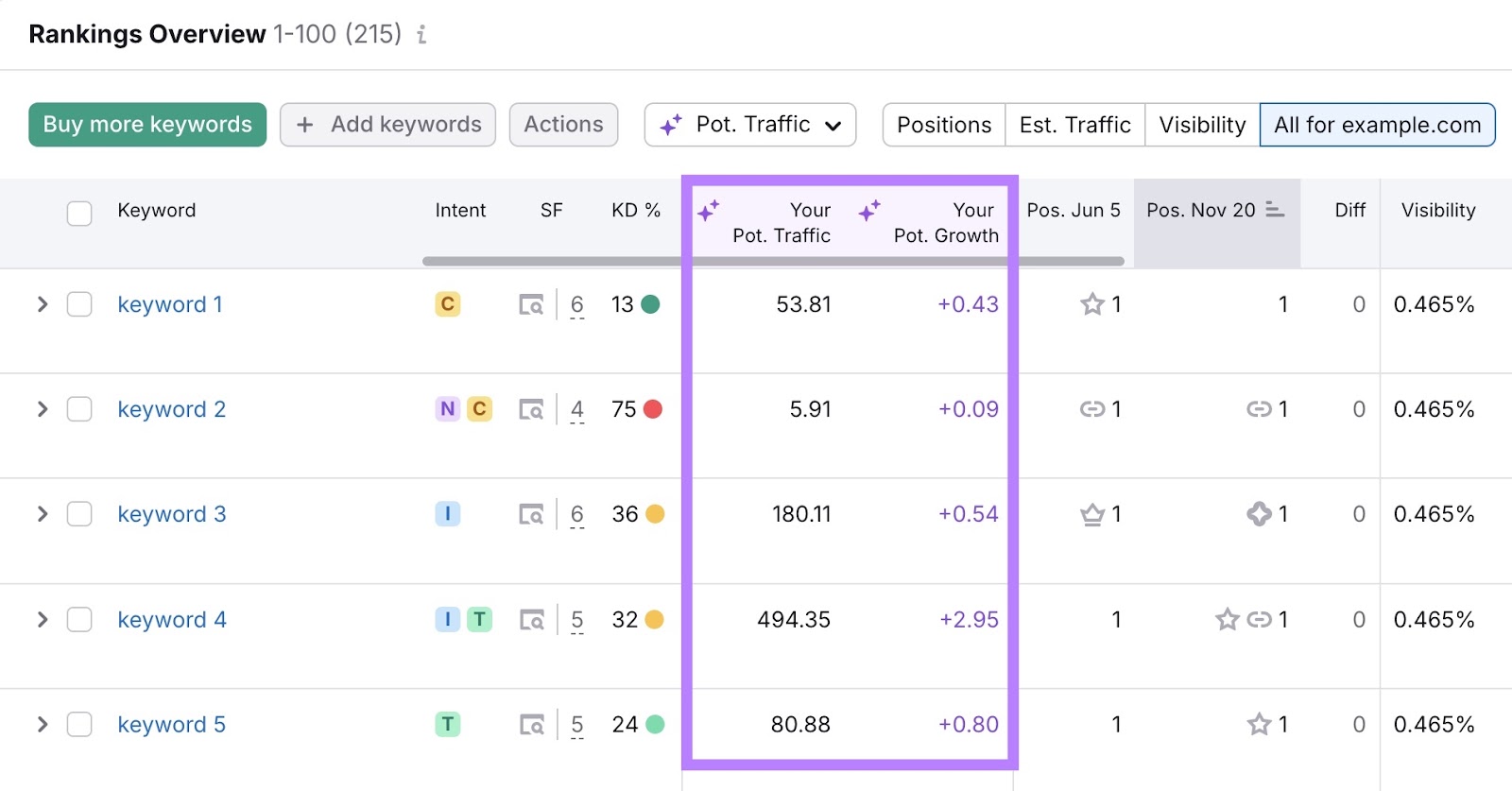Expand row details for keyword 5
The image size is (1512, 791).
43,725
